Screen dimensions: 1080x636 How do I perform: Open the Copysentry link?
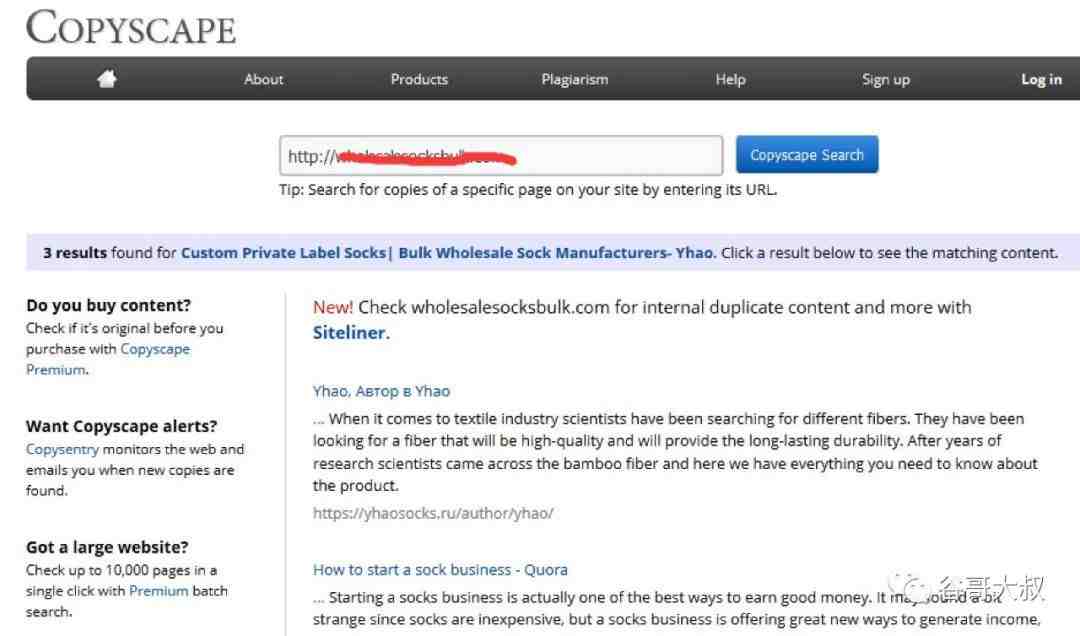pyautogui.click(x=63, y=449)
